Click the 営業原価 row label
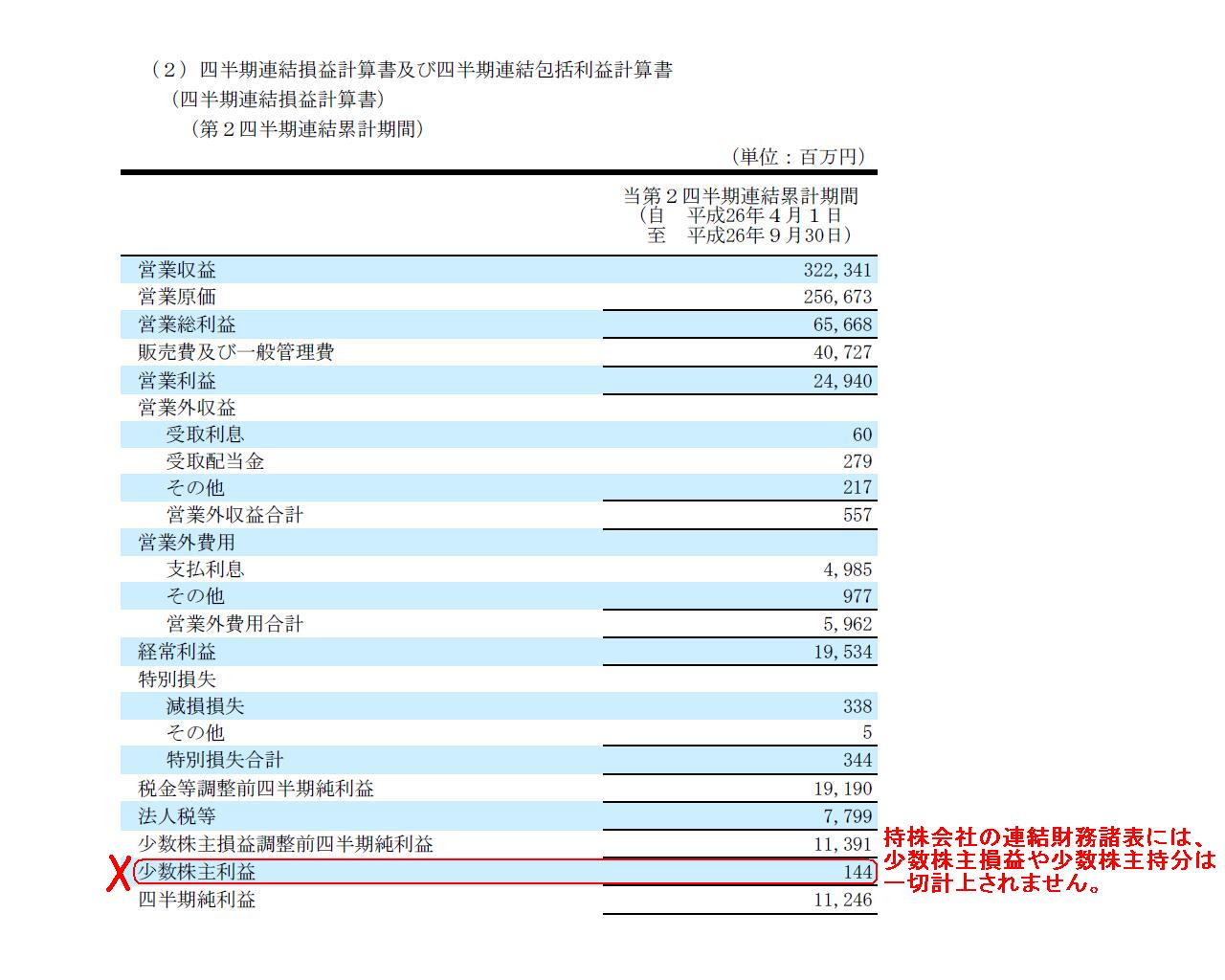Screen dimensions: 1225x980 [177, 297]
